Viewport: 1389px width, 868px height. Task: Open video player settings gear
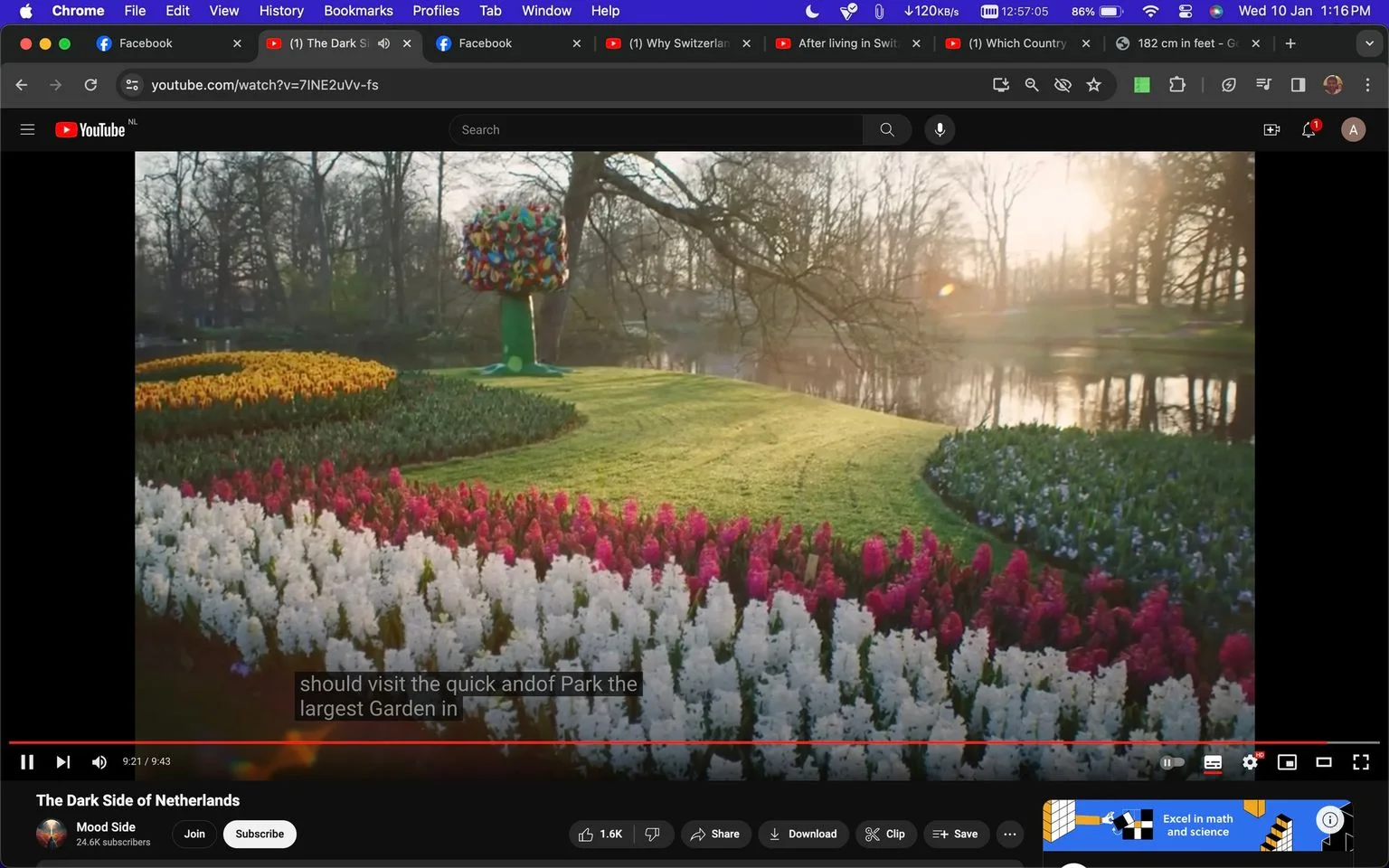1250,762
